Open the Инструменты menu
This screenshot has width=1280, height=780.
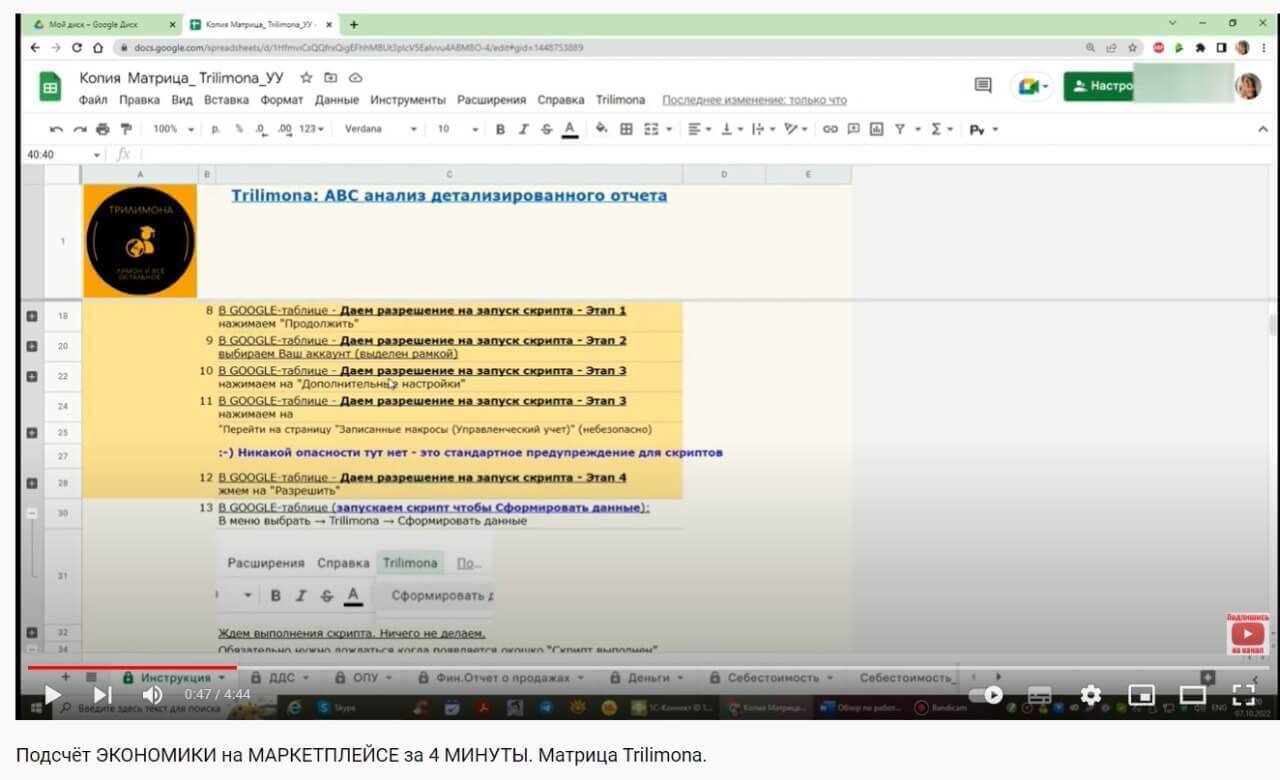pyautogui.click(x=408, y=100)
